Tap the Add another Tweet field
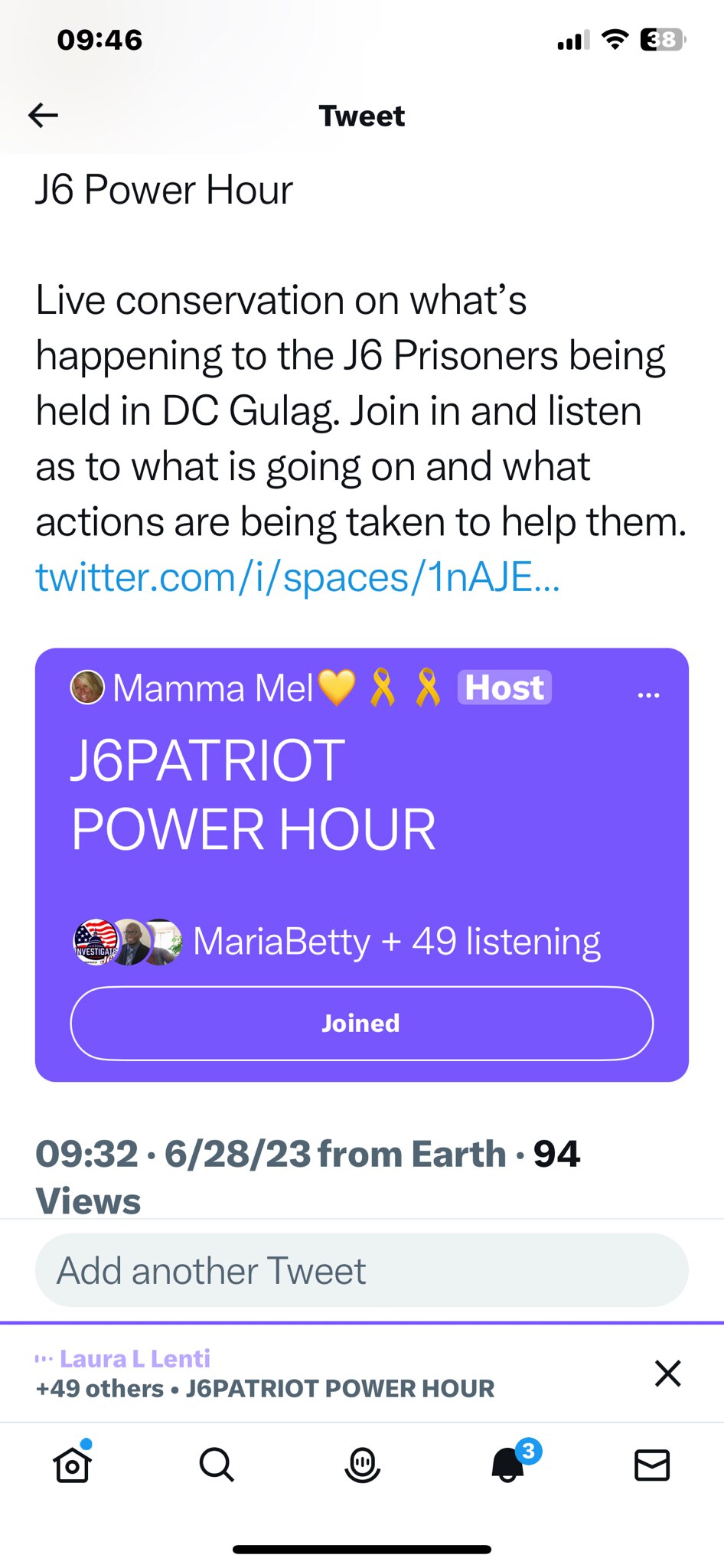The height and width of the screenshot is (1568, 724). click(x=361, y=1269)
